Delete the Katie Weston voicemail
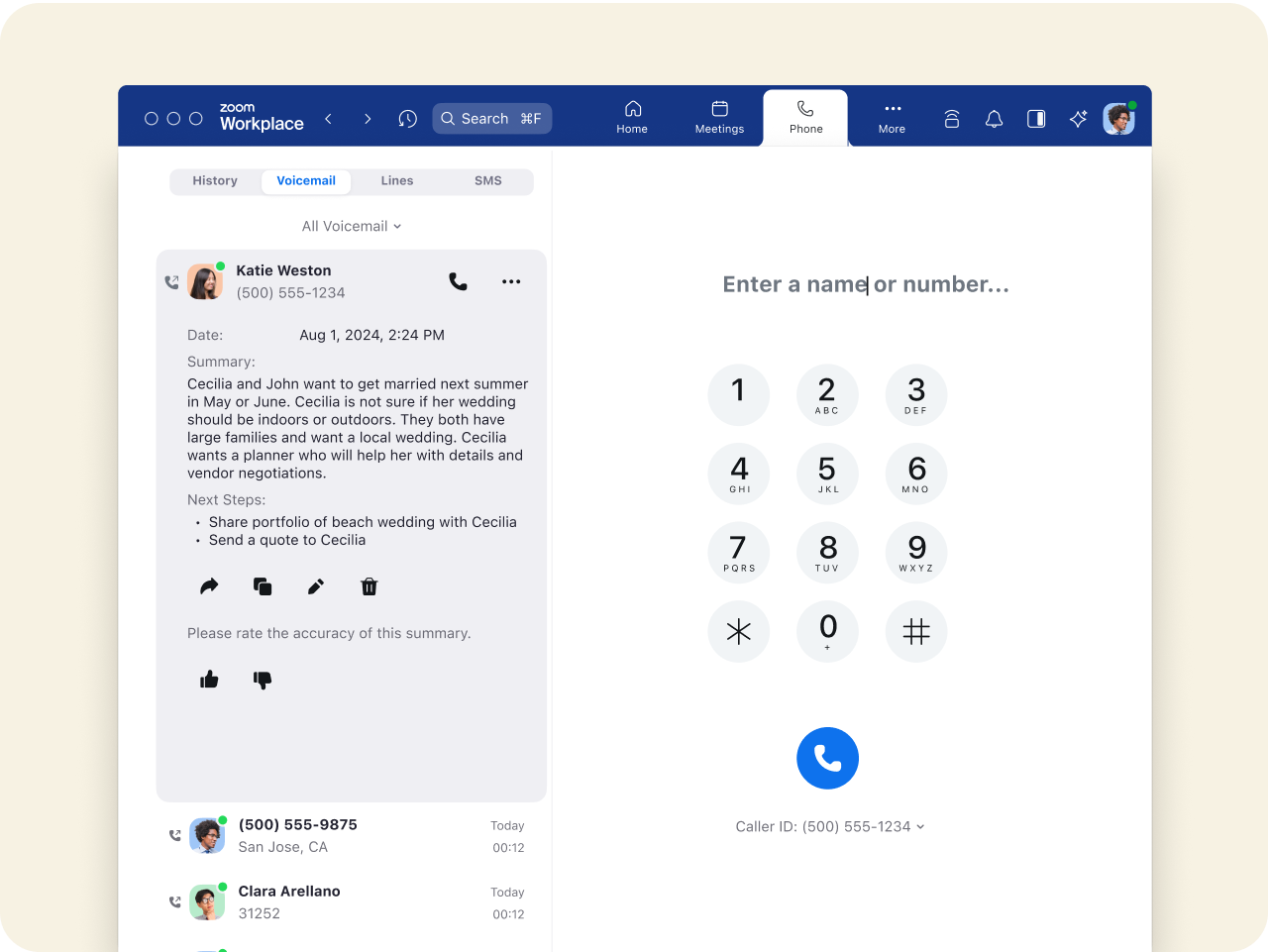 coord(370,586)
